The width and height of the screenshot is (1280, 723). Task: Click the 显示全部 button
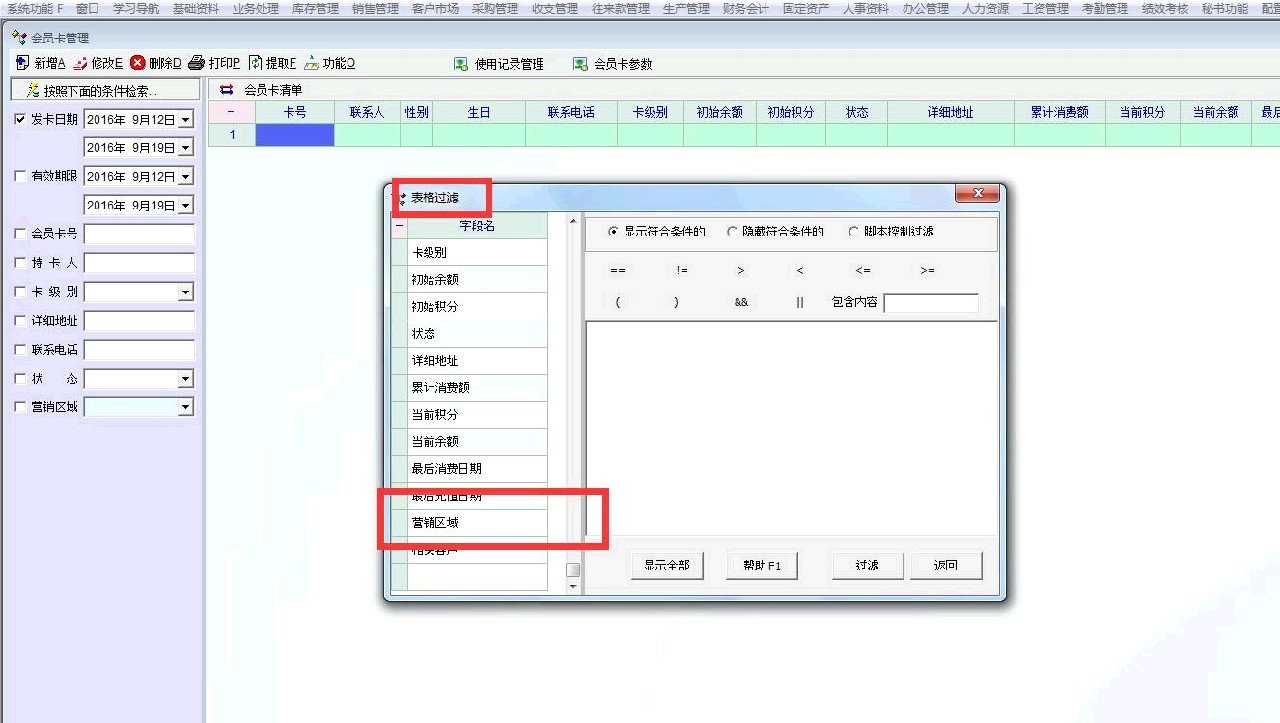point(667,565)
